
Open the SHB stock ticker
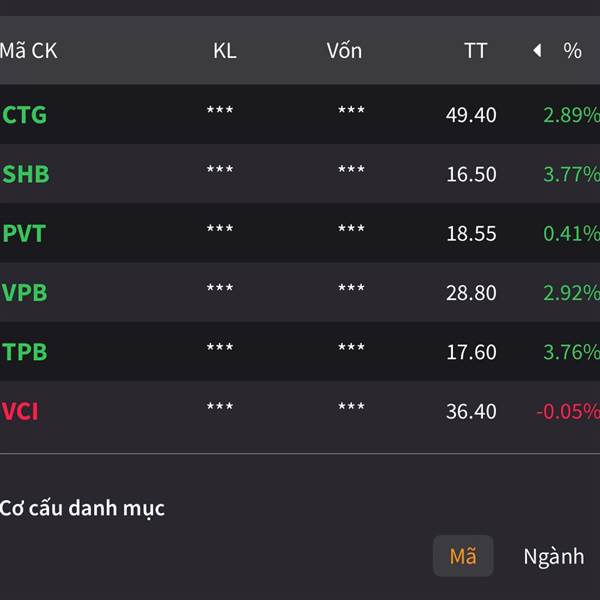click(26, 174)
